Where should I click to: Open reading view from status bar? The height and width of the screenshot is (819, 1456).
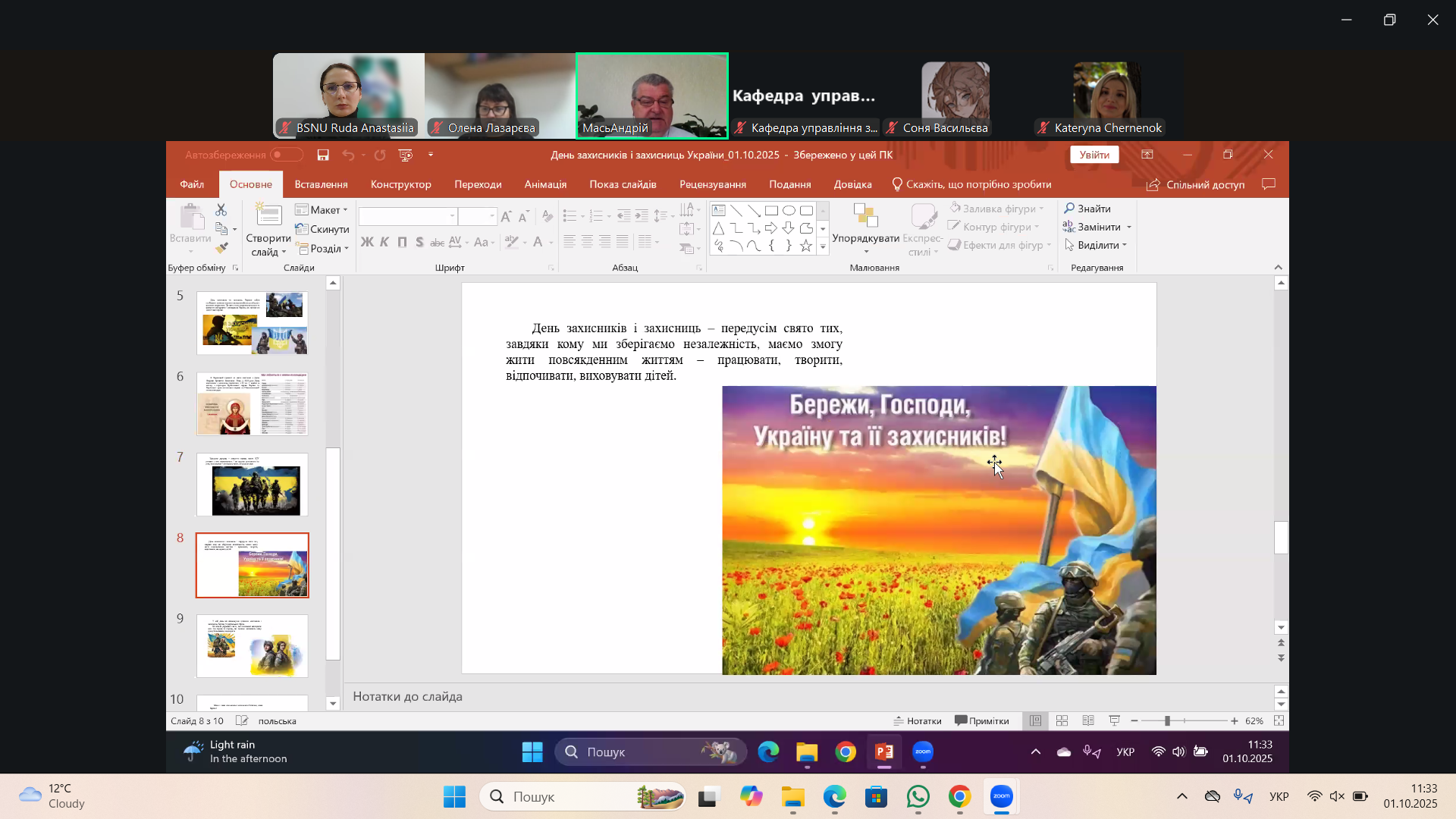(x=1088, y=720)
